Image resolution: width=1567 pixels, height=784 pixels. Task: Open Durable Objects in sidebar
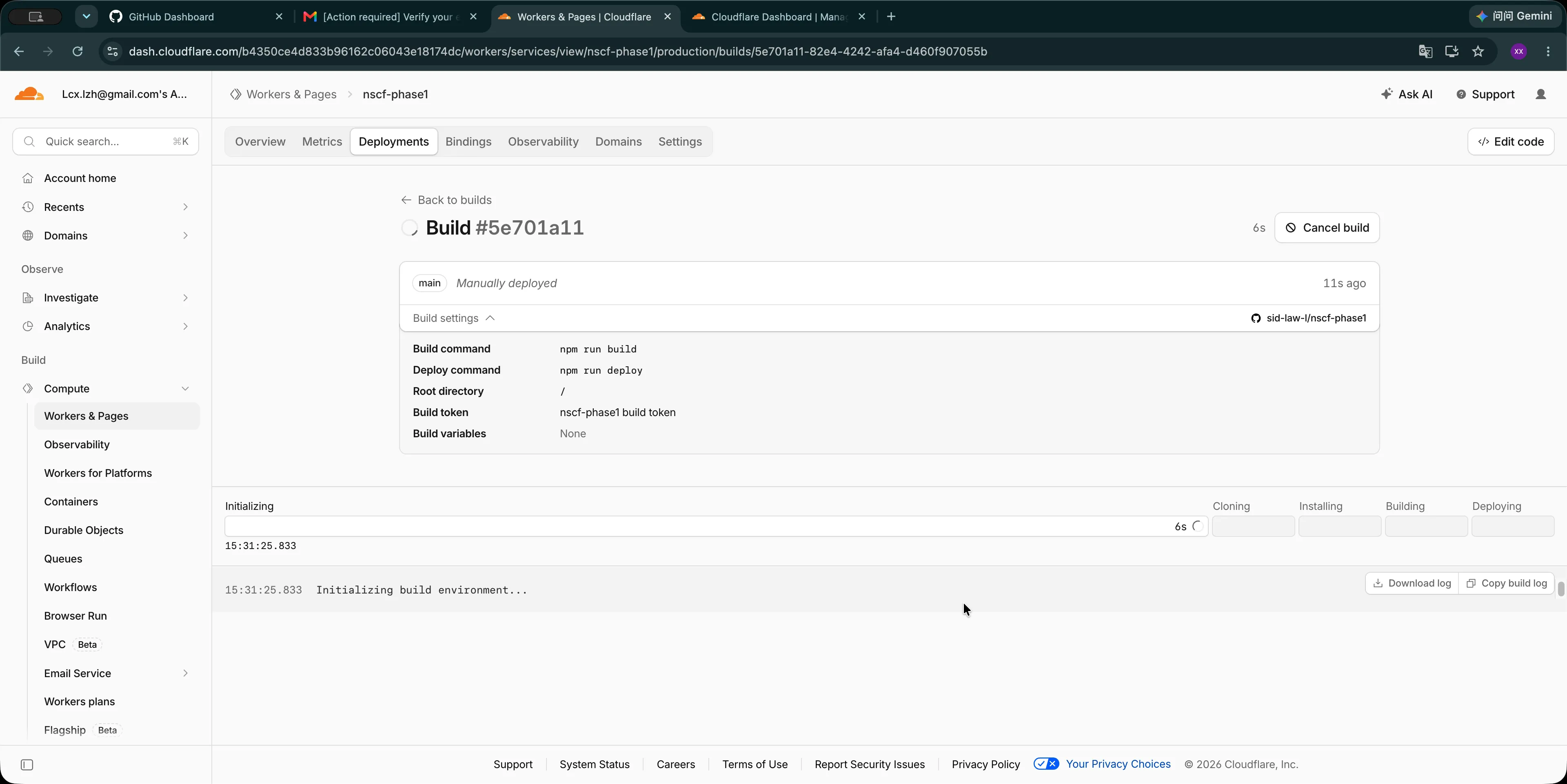click(83, 530)
